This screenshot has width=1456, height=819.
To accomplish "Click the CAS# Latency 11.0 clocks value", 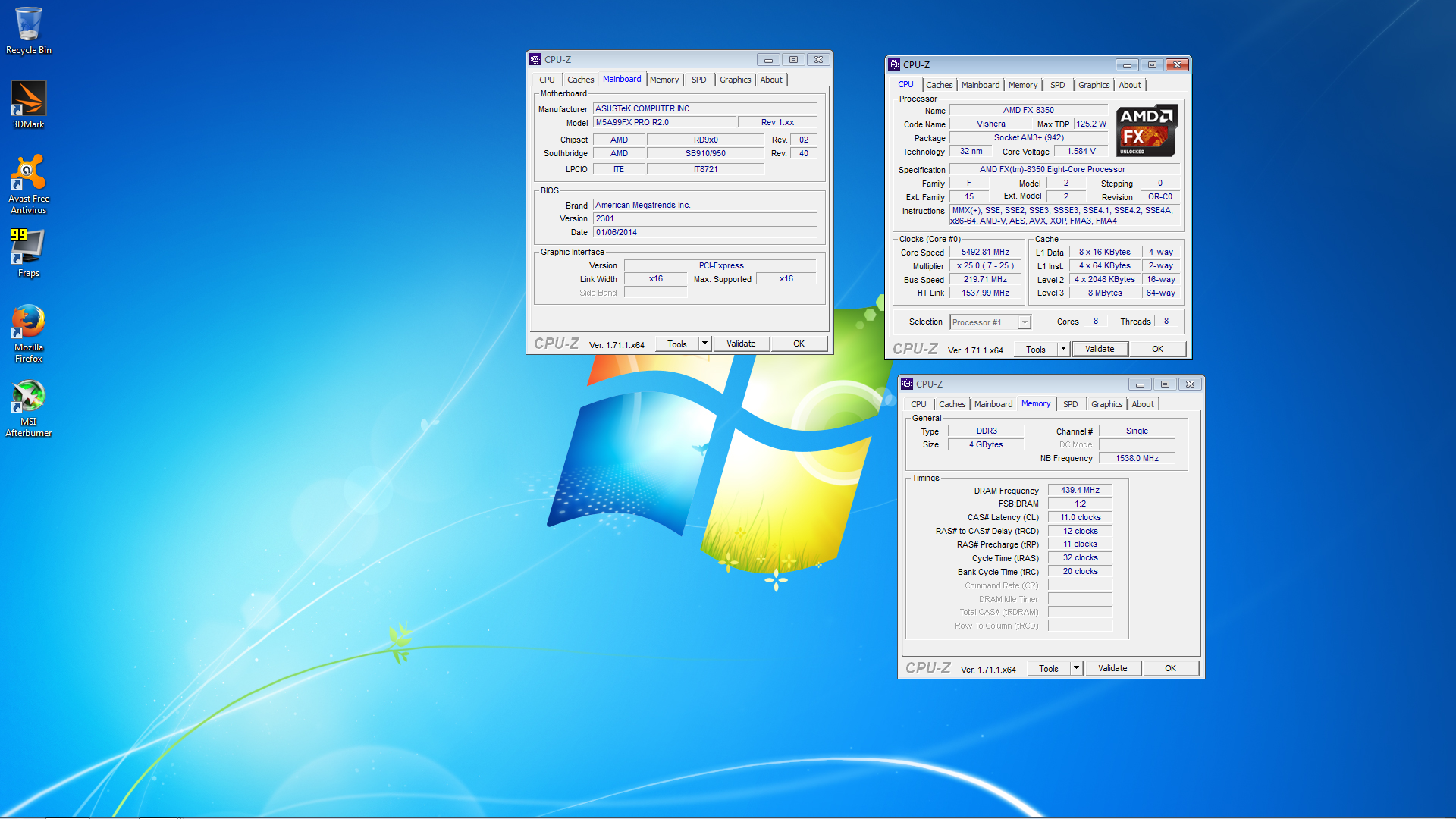I will (1080, 517).
